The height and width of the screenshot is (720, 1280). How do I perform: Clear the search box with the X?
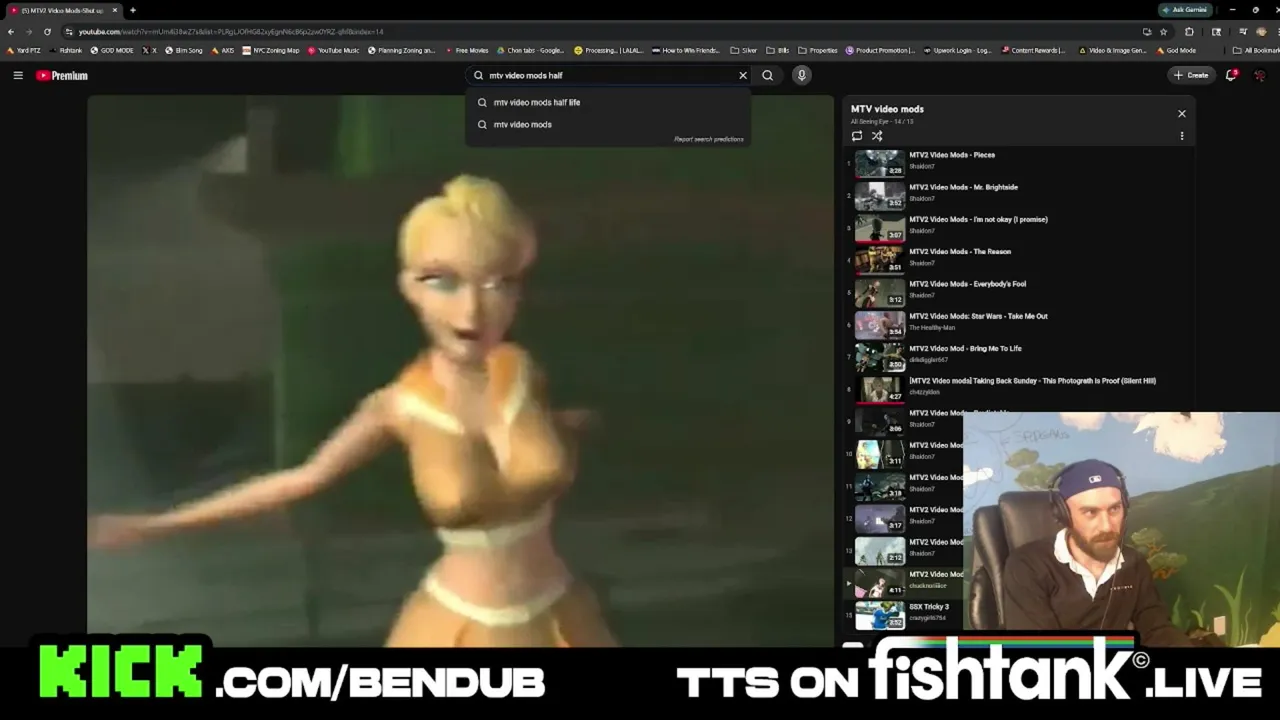click(743, 75)
